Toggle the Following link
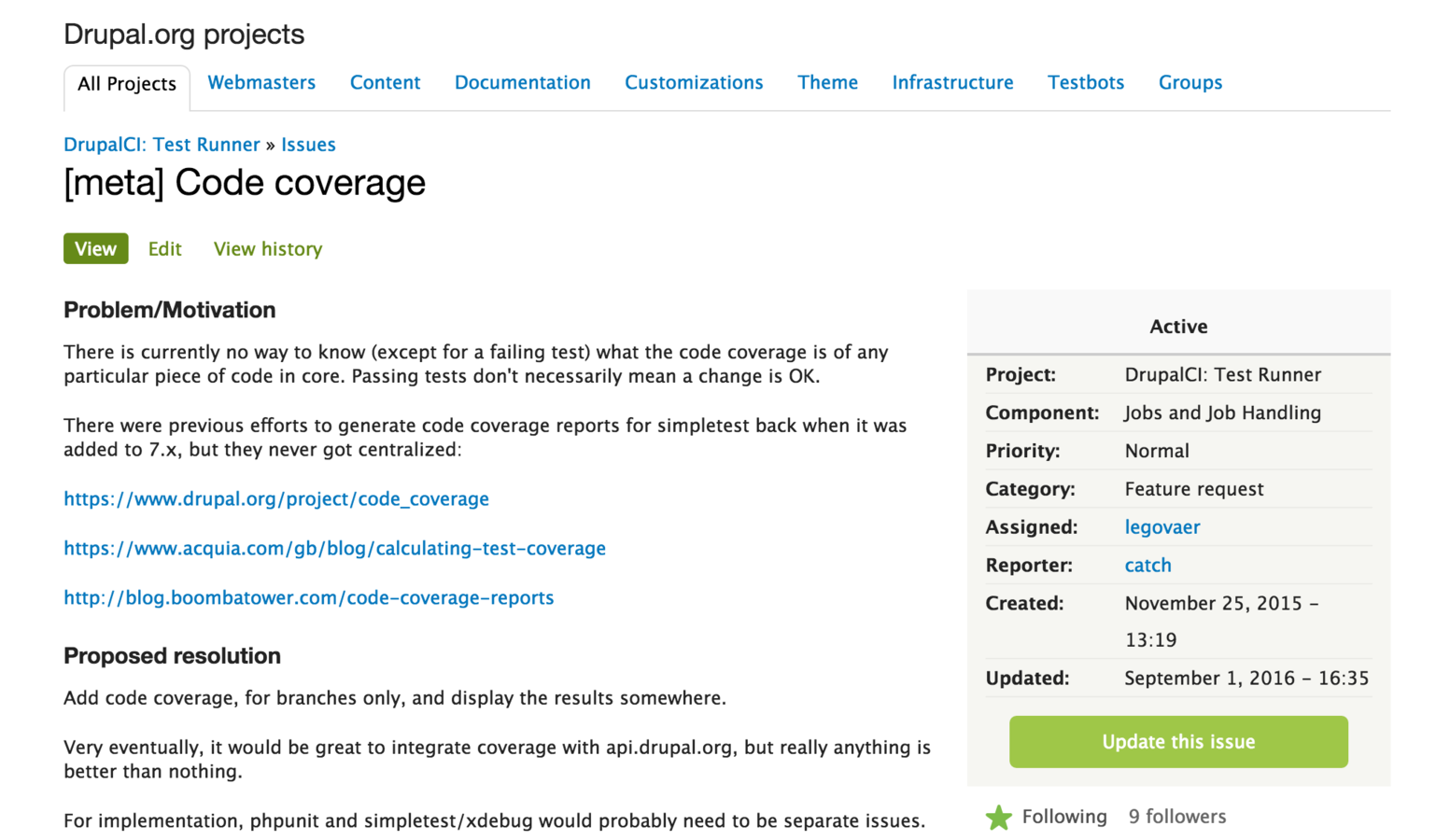 (x=1064, y=817)
